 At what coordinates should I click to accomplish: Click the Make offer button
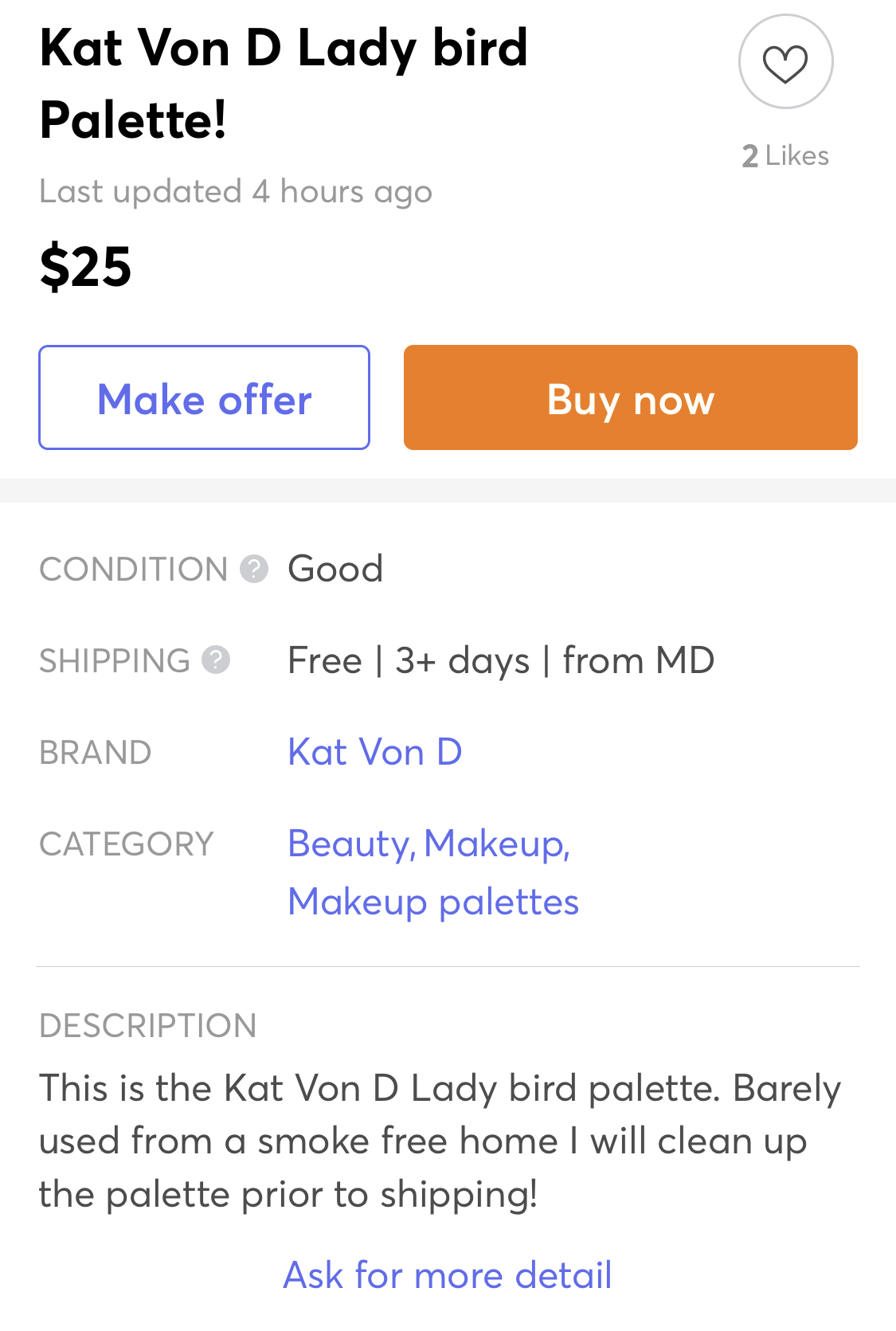tap(204, 397)
